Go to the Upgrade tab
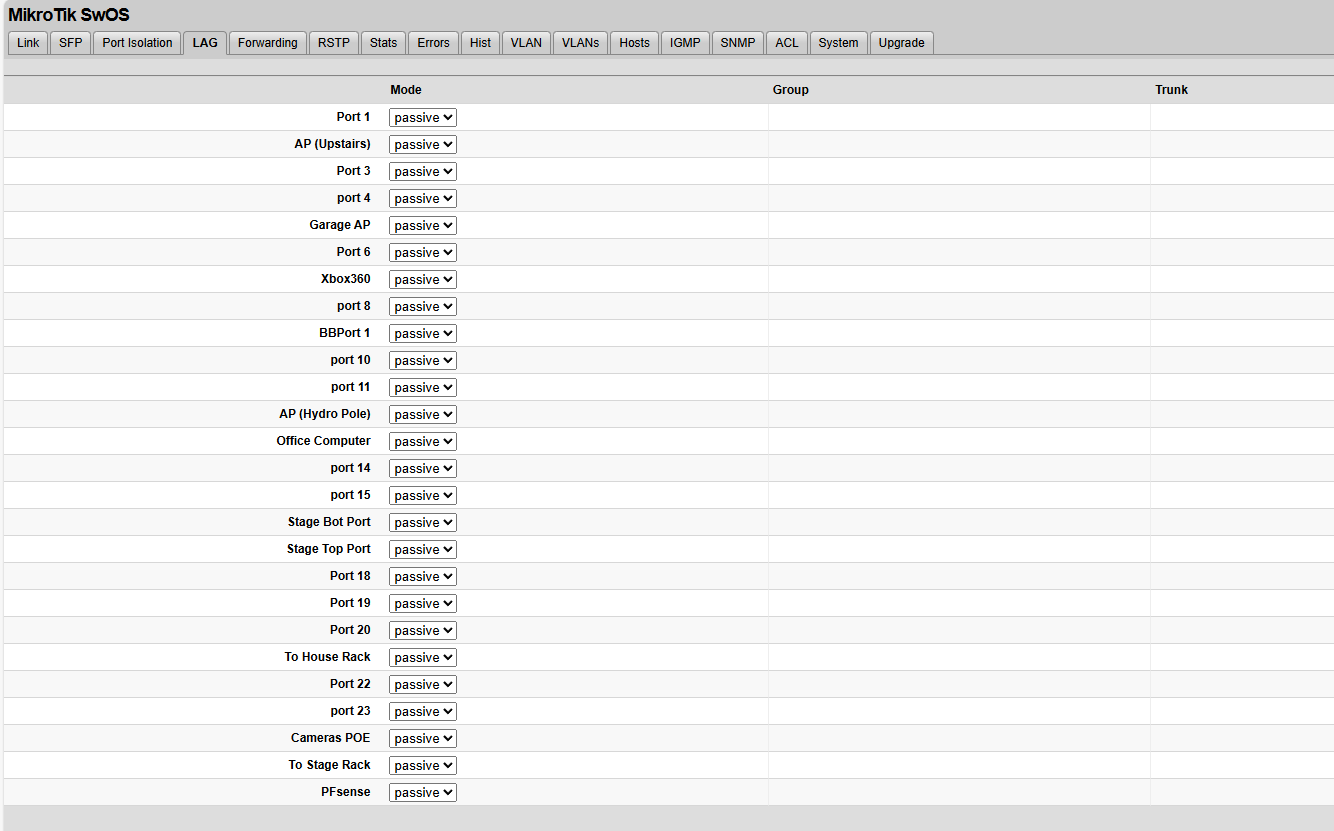1334x831 pixels. (x=901, y=43)
